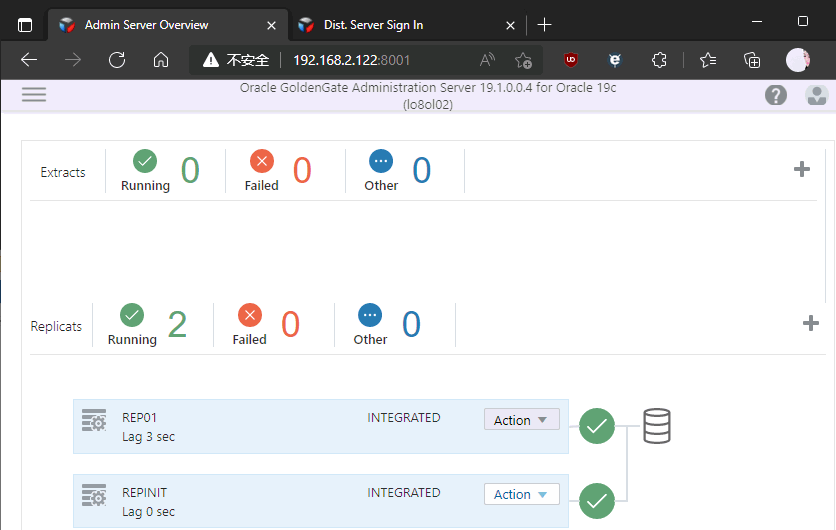This screenshot has width=836, height=530.
Task: Click the plus icon to add Extract
Action: pos(801,169)
